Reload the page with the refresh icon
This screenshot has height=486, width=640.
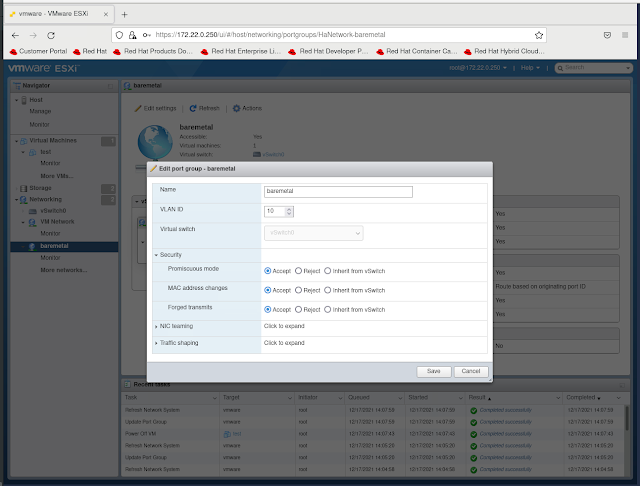pos(51,36)
